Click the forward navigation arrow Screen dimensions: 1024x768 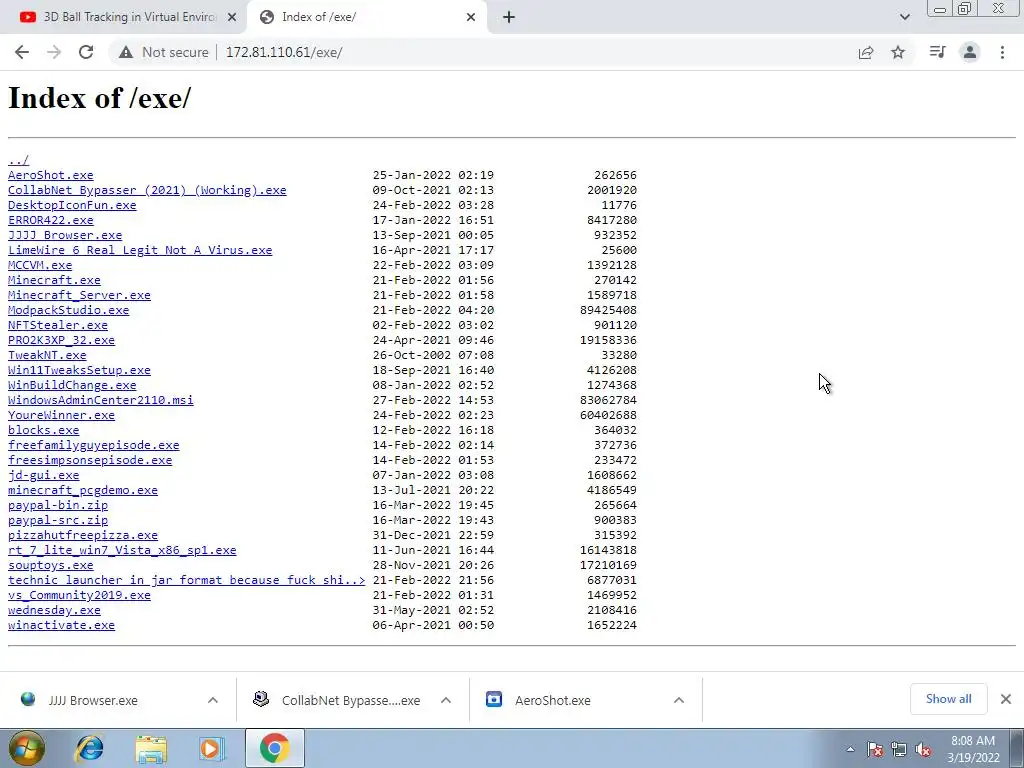click(x=54, y=52)
